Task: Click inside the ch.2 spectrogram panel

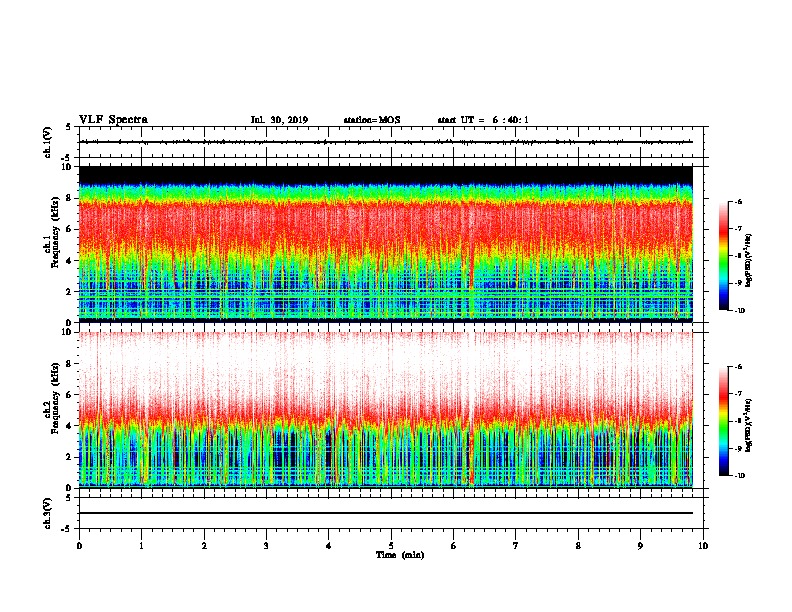Action: click(x=386, y=410)
